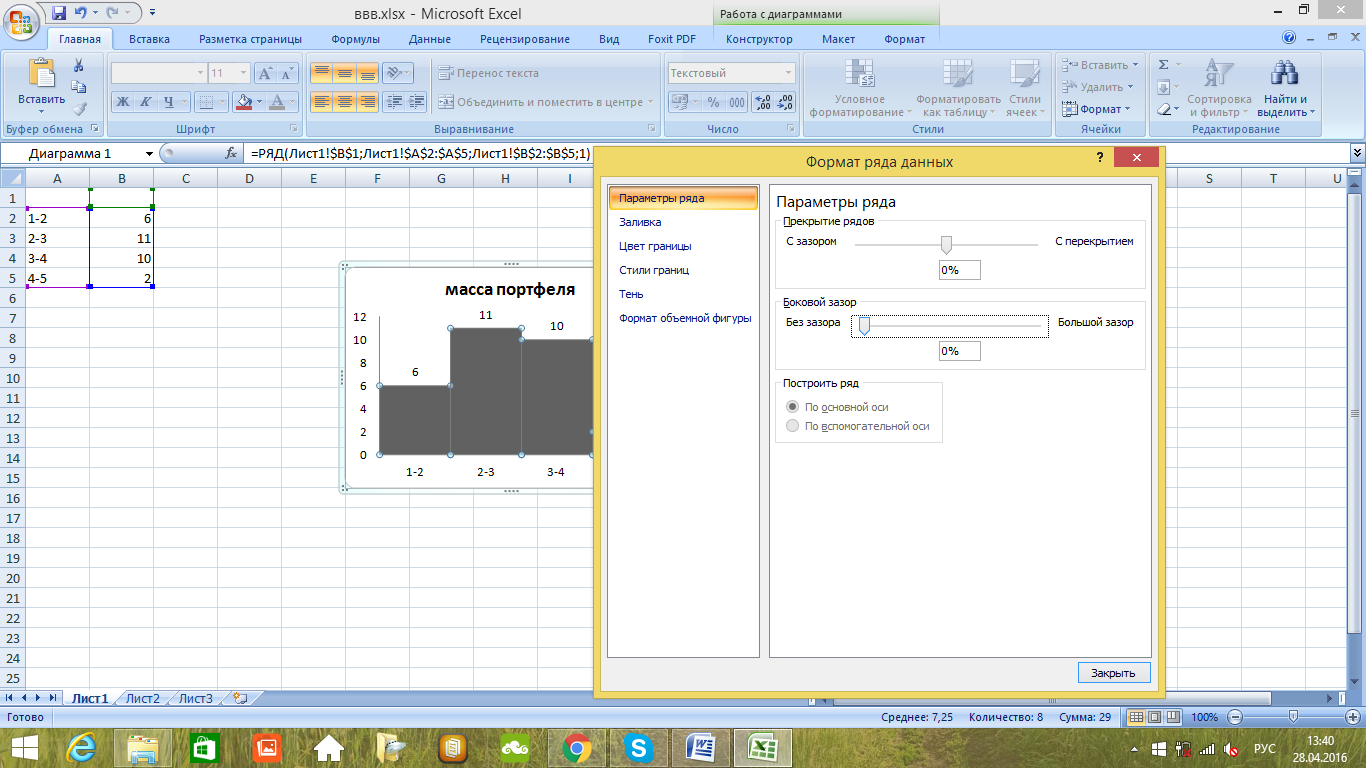This screenshot has height=768, width=1366.
Task: Click the Decrease indent icon
Action: 394,102
